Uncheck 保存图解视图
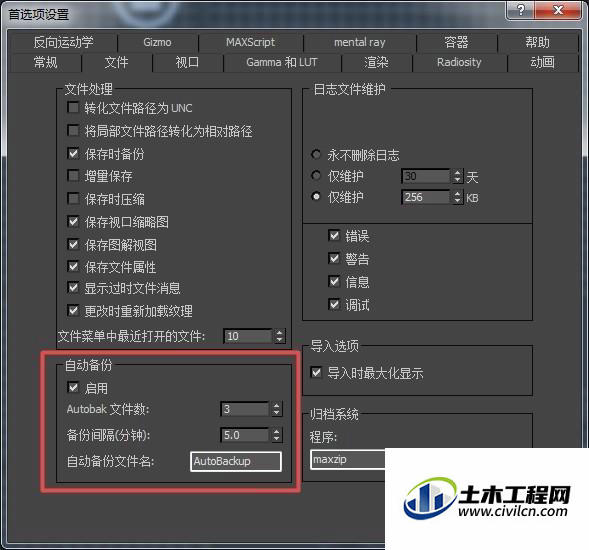Image resolution: width=589 pixels, height=550 pixels. (73, 245)
